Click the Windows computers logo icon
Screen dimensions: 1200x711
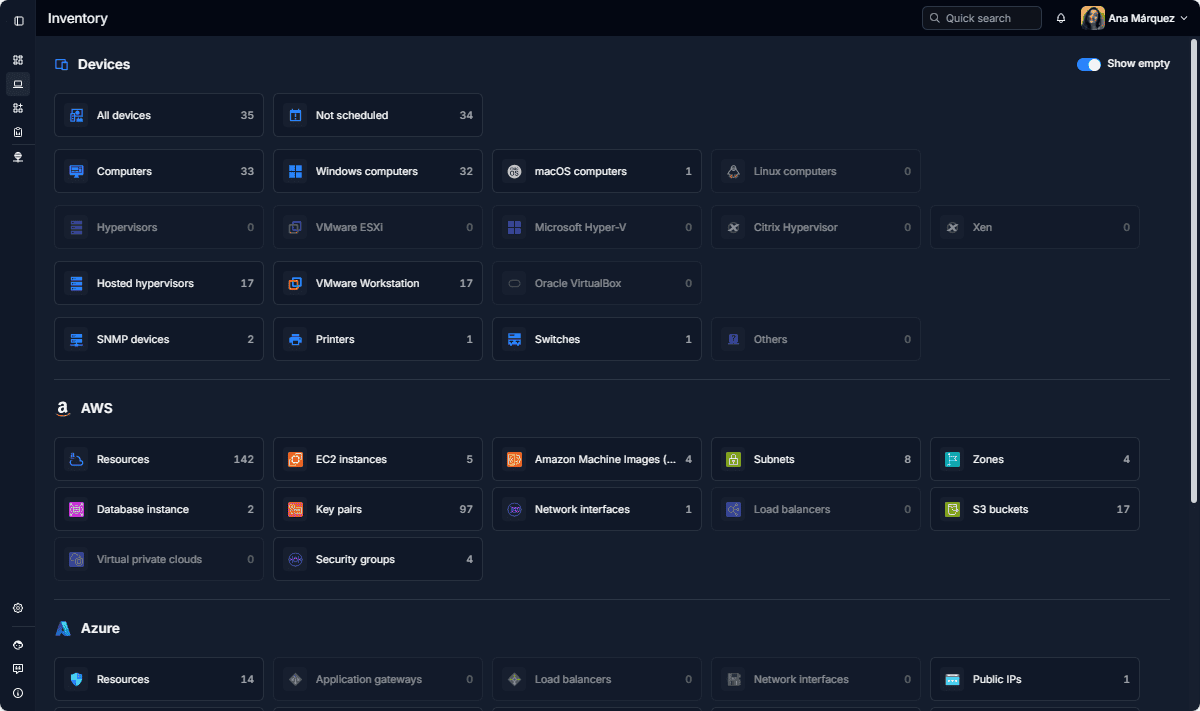[x=295, y=171]
